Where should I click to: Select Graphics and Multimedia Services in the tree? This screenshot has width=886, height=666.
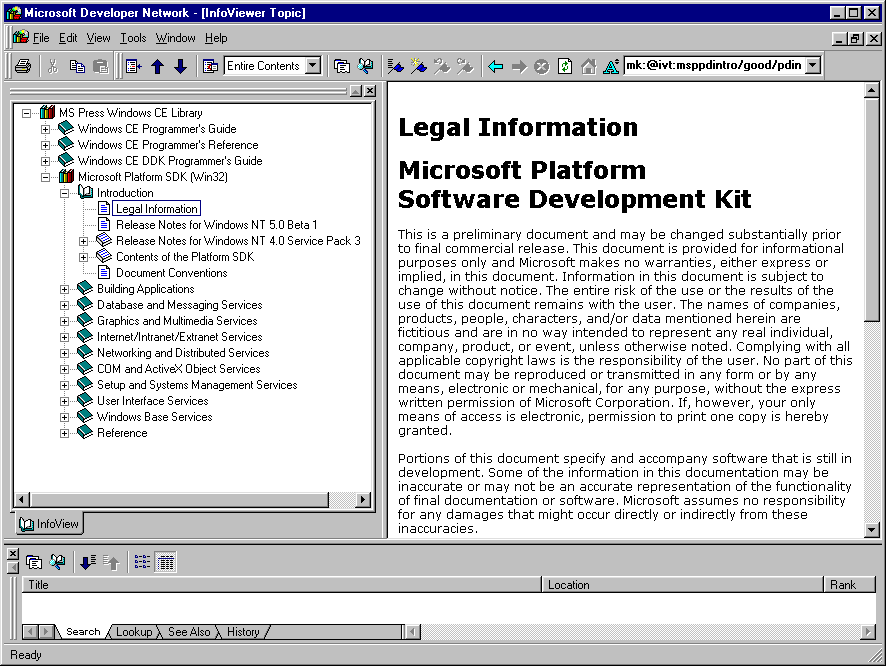click(x=177, y=321)
